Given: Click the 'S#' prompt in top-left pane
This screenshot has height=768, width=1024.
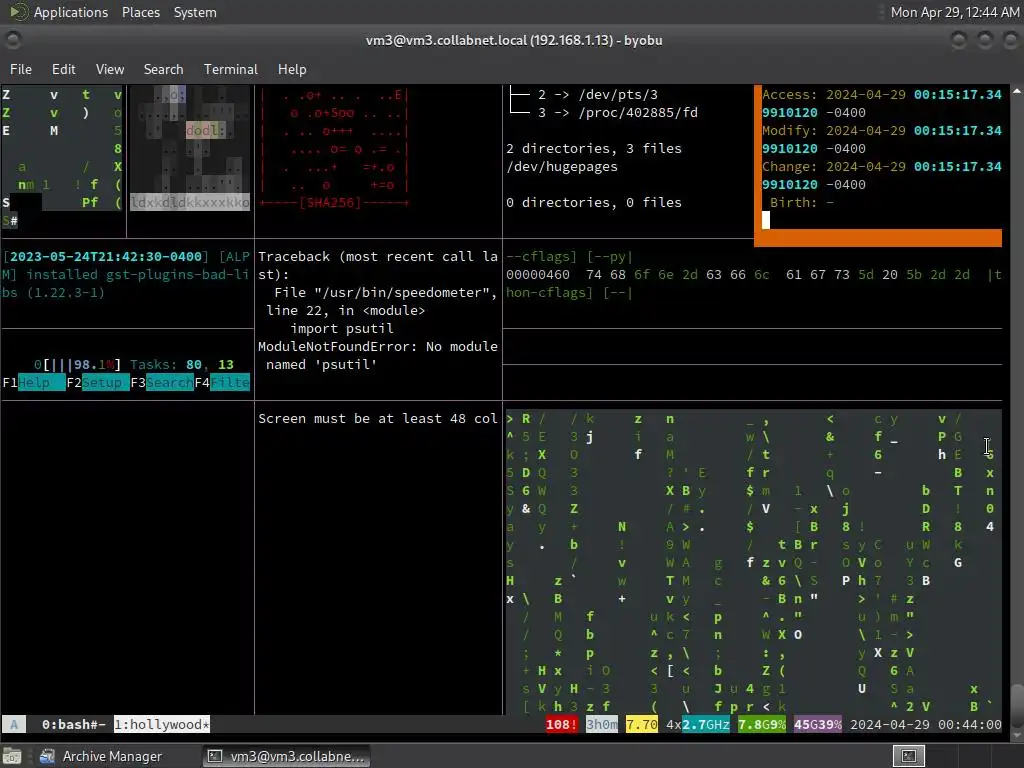Looking at the screenshot, I should click(10, 221).
